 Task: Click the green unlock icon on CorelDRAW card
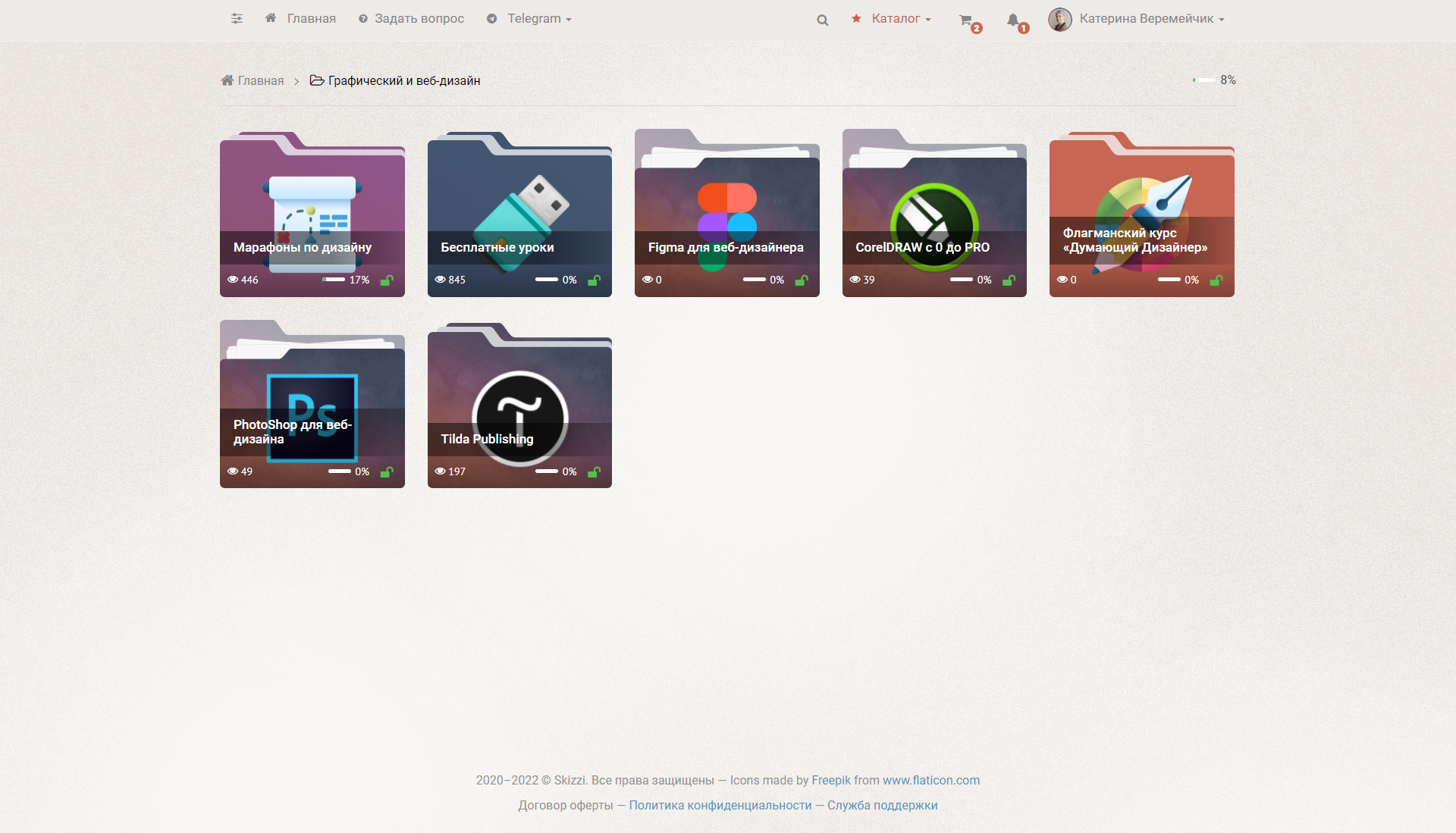pos(1009,280)
